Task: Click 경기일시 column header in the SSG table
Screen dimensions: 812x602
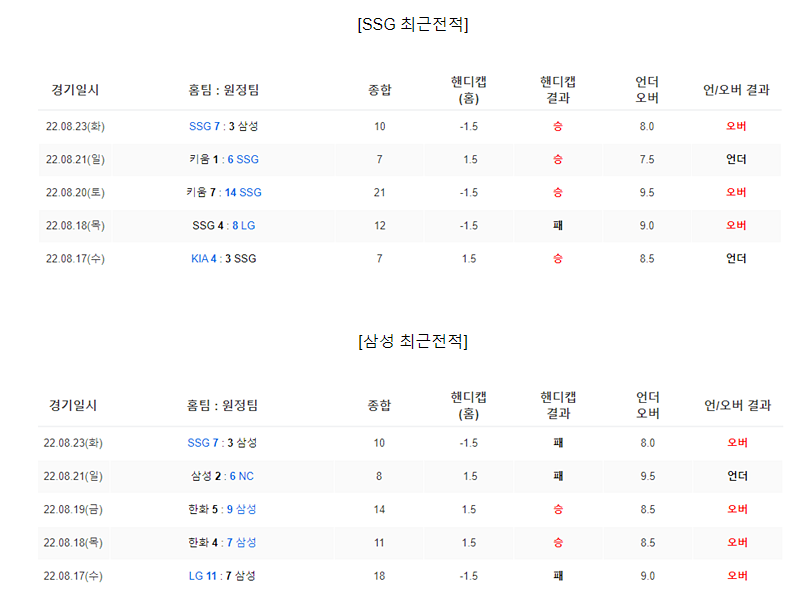Action: point(75,90)
